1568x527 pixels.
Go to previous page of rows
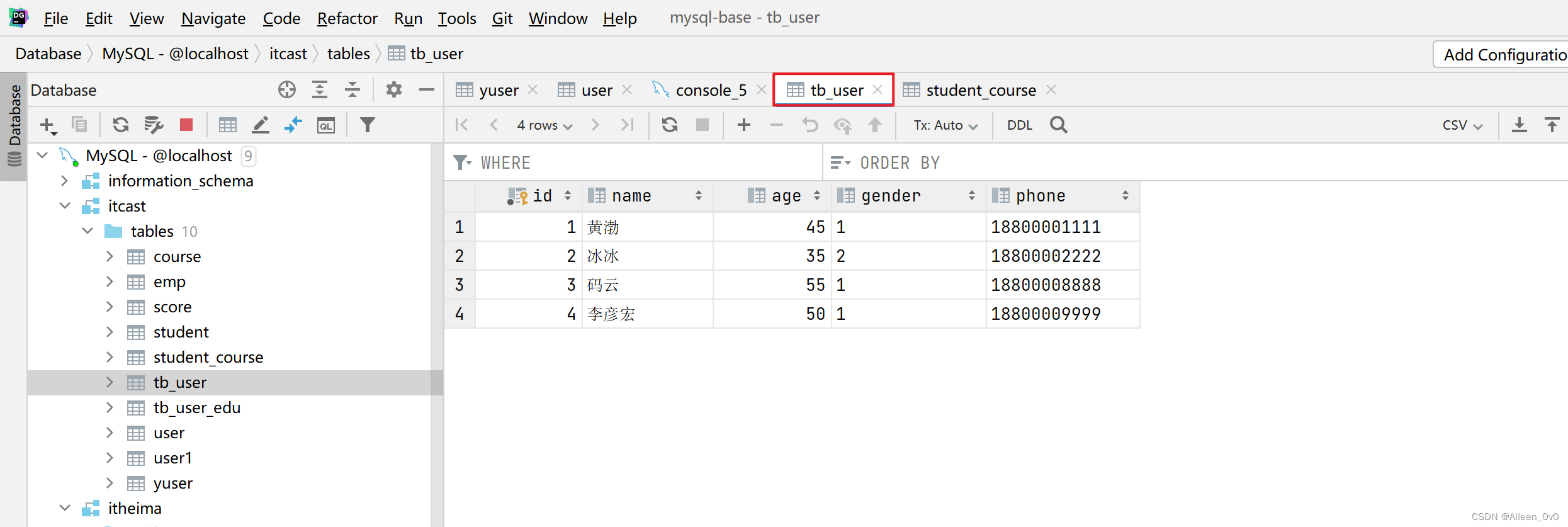point(494,125)
